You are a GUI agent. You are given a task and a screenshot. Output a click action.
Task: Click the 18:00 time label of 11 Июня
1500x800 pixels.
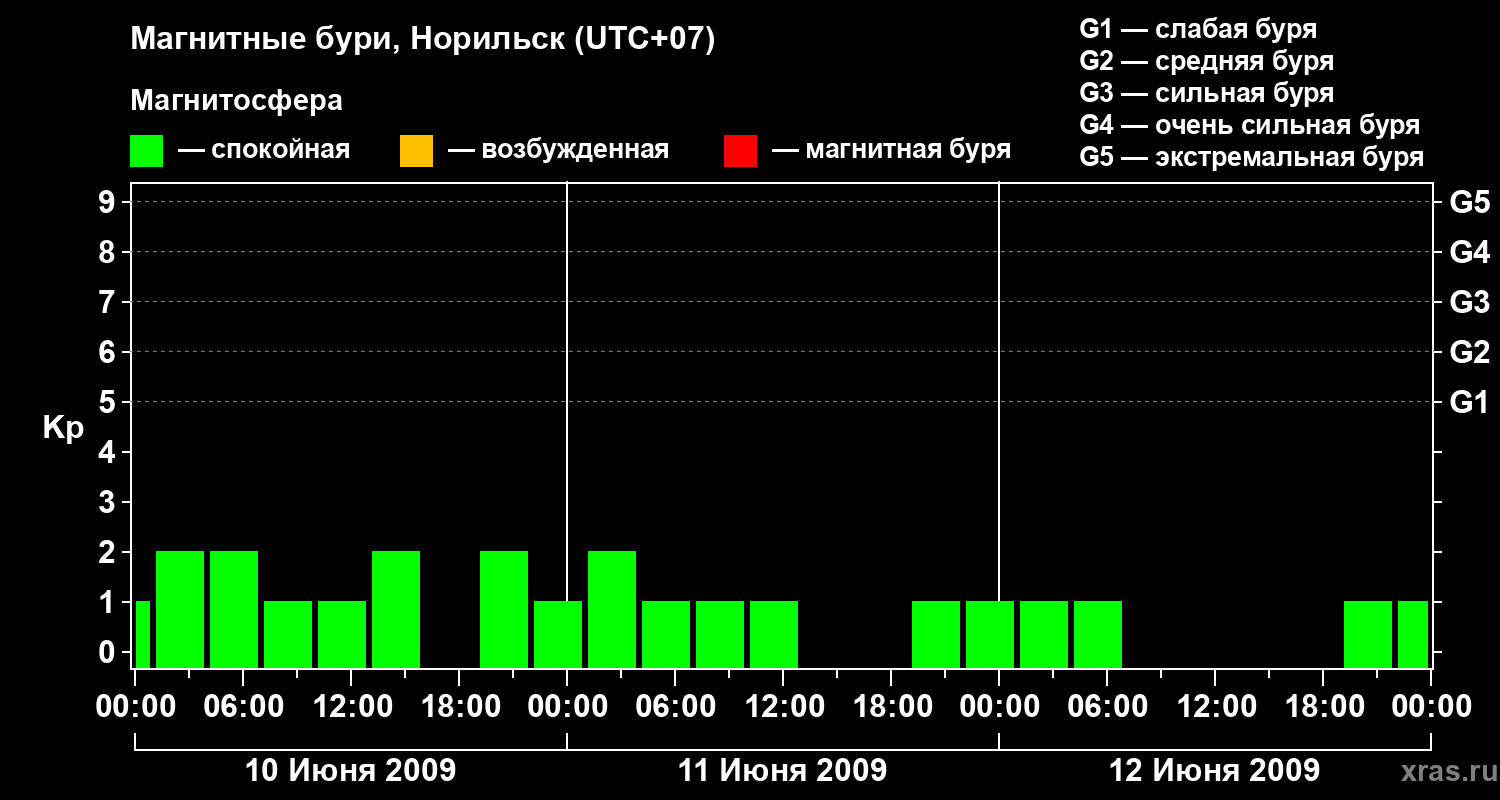(x=891, y=707)
